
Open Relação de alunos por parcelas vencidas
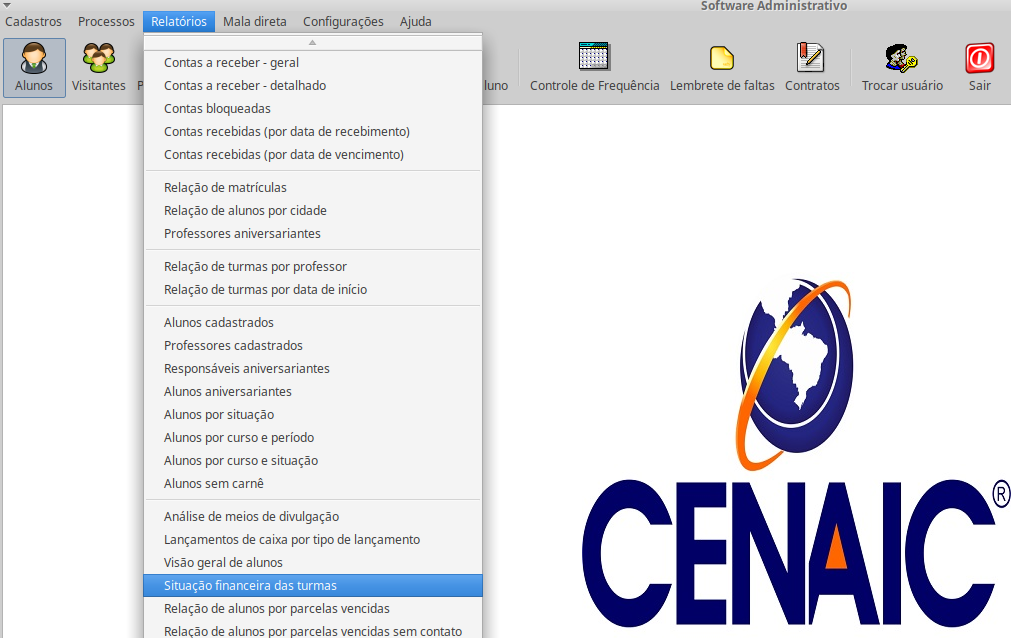(313, 609)
